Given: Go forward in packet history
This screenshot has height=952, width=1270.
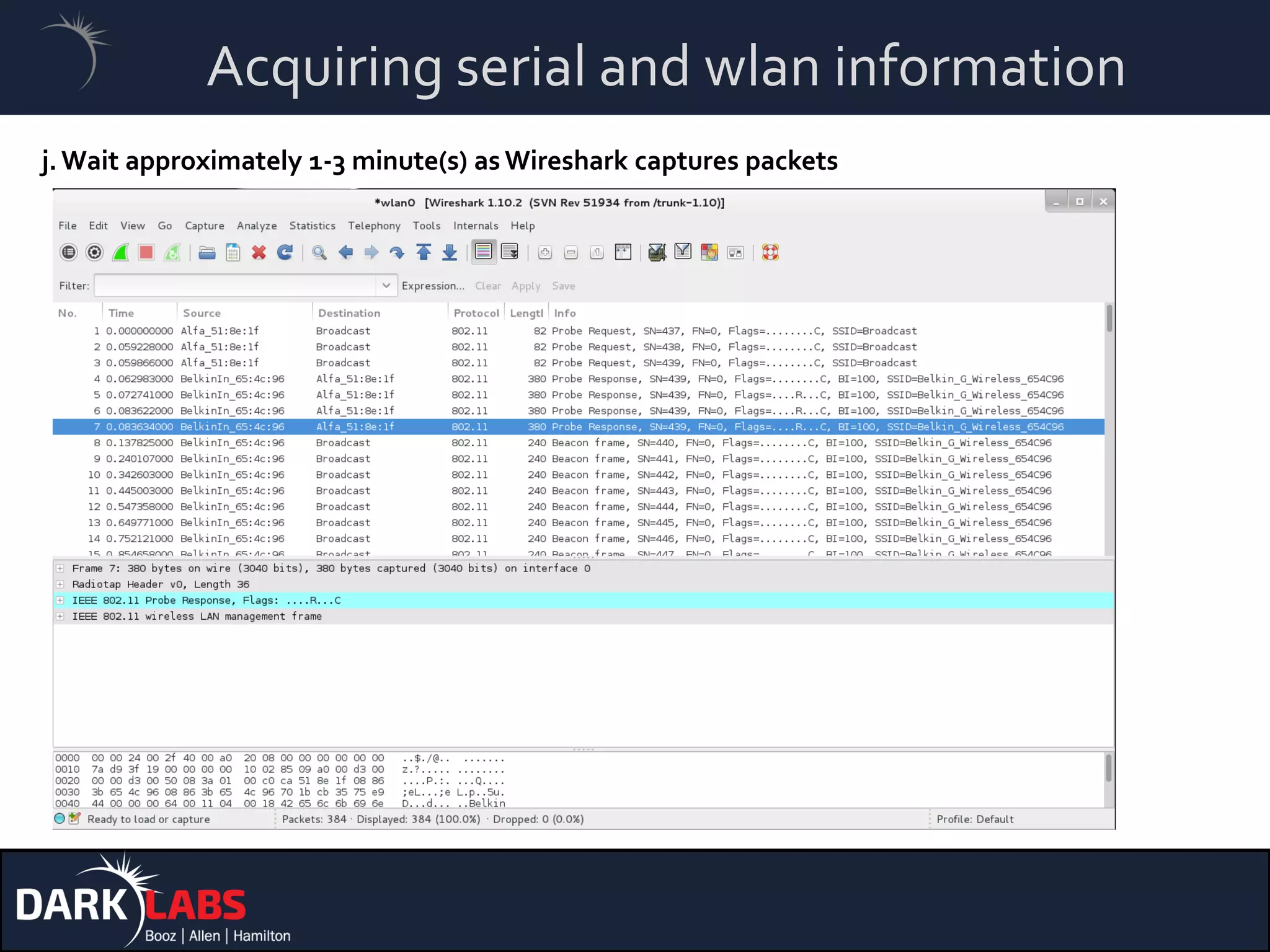Looking at the screenshot, I should coord(371,252).
